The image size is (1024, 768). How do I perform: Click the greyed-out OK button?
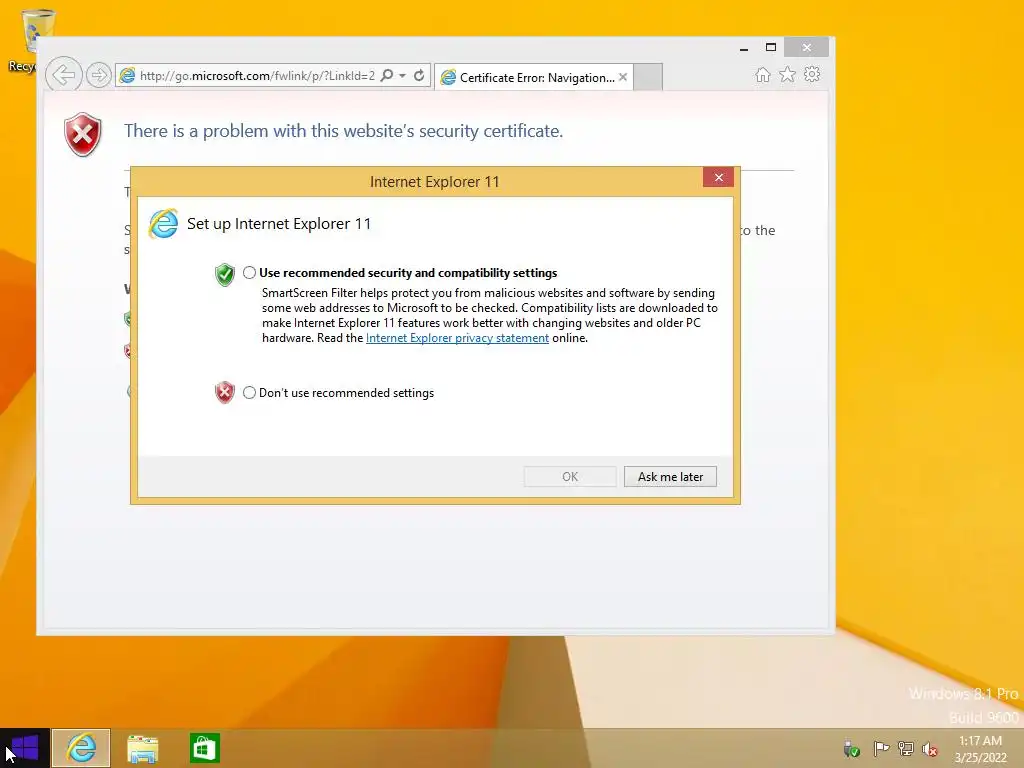(570, 477)
